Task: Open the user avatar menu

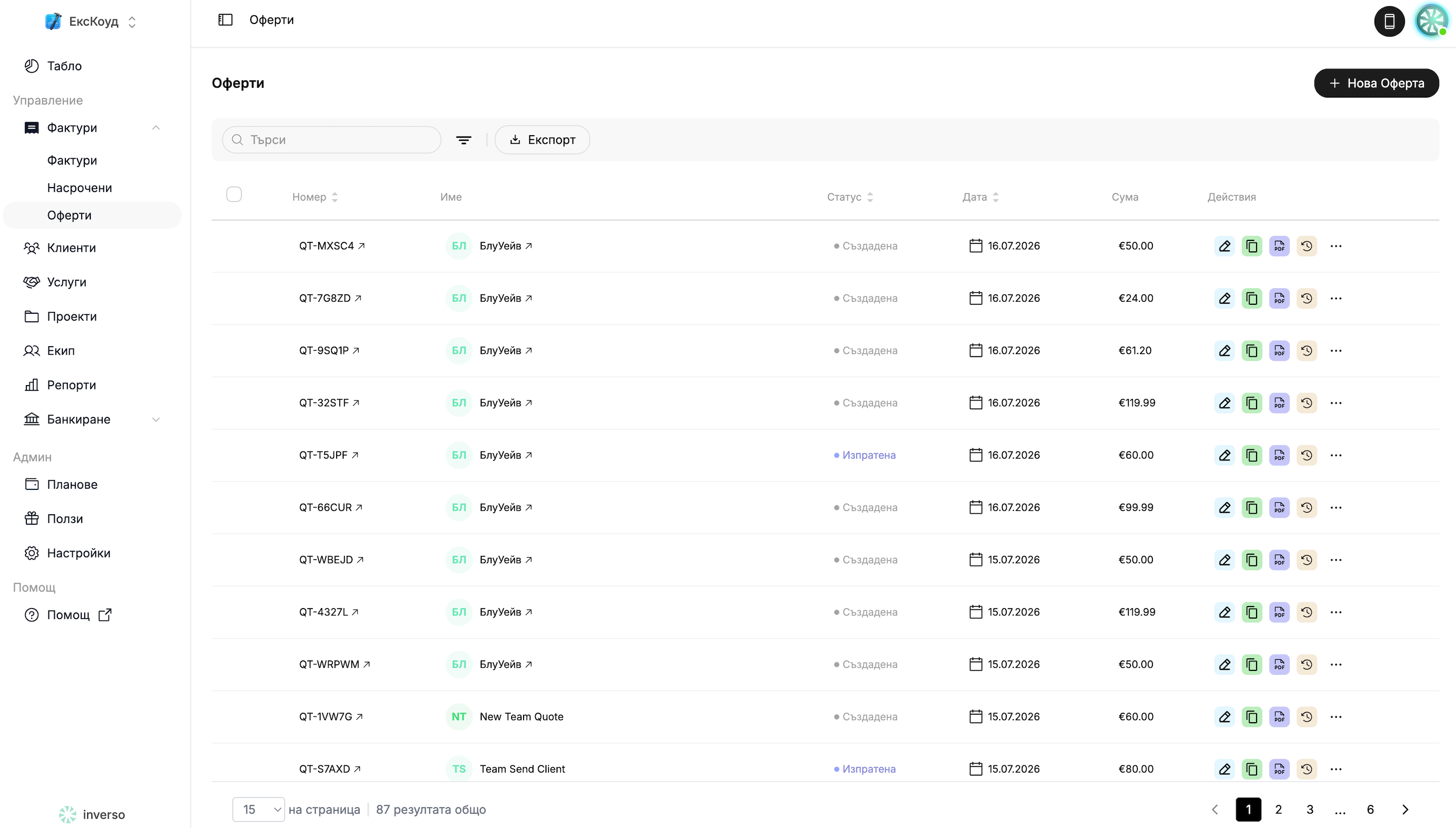Action: (x=1431, y=21)
